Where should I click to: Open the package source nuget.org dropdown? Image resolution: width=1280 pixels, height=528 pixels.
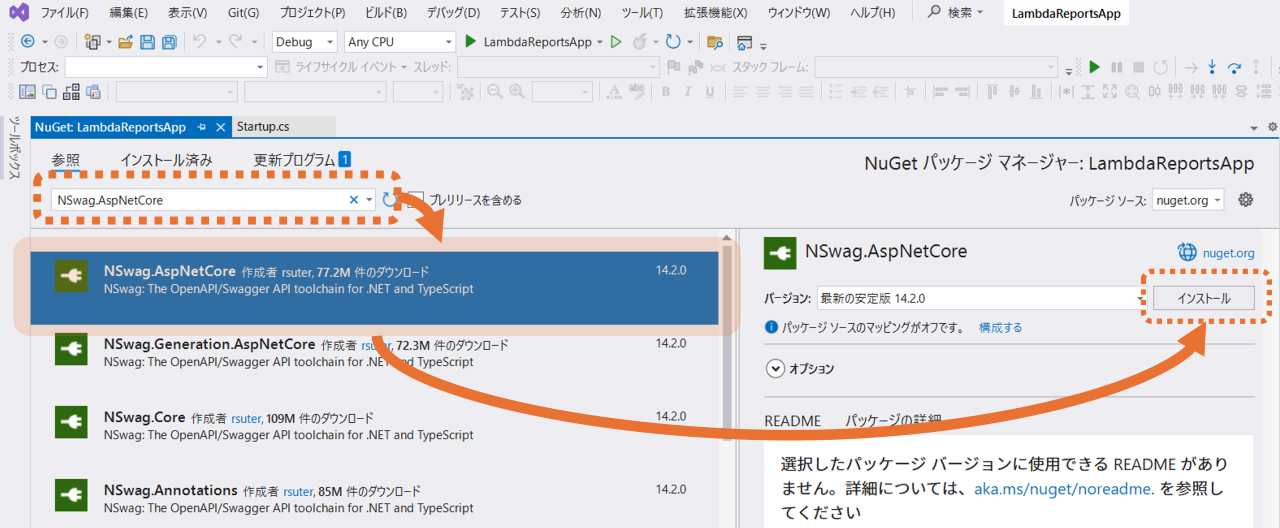click(x=1188, y=200)
